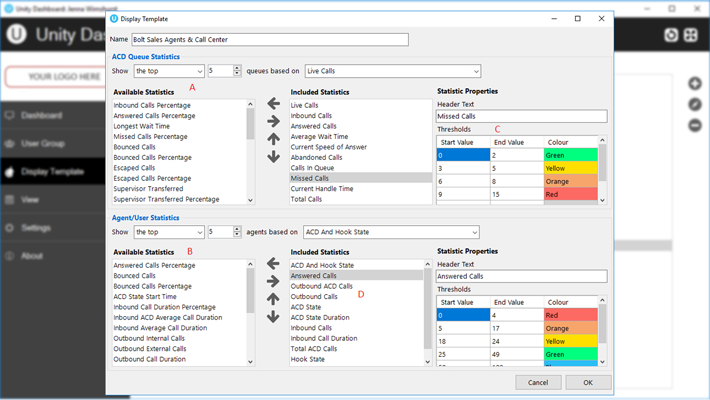Image resolution: width=710 pixels, height=400 pixels.
Task: Click End Value cell '17' in agent thresholds
Action: (517, 328)
